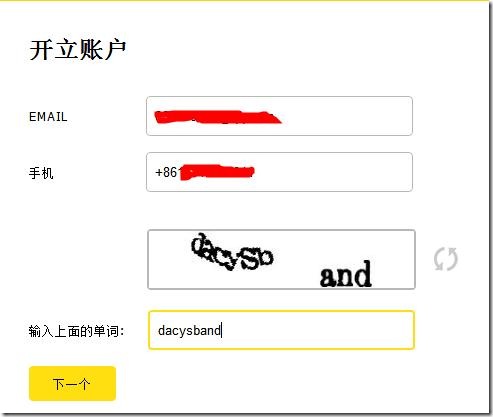Click the yellow 下一个 button
The width and height of the screenshot is (493, 417).
point(72,383)
